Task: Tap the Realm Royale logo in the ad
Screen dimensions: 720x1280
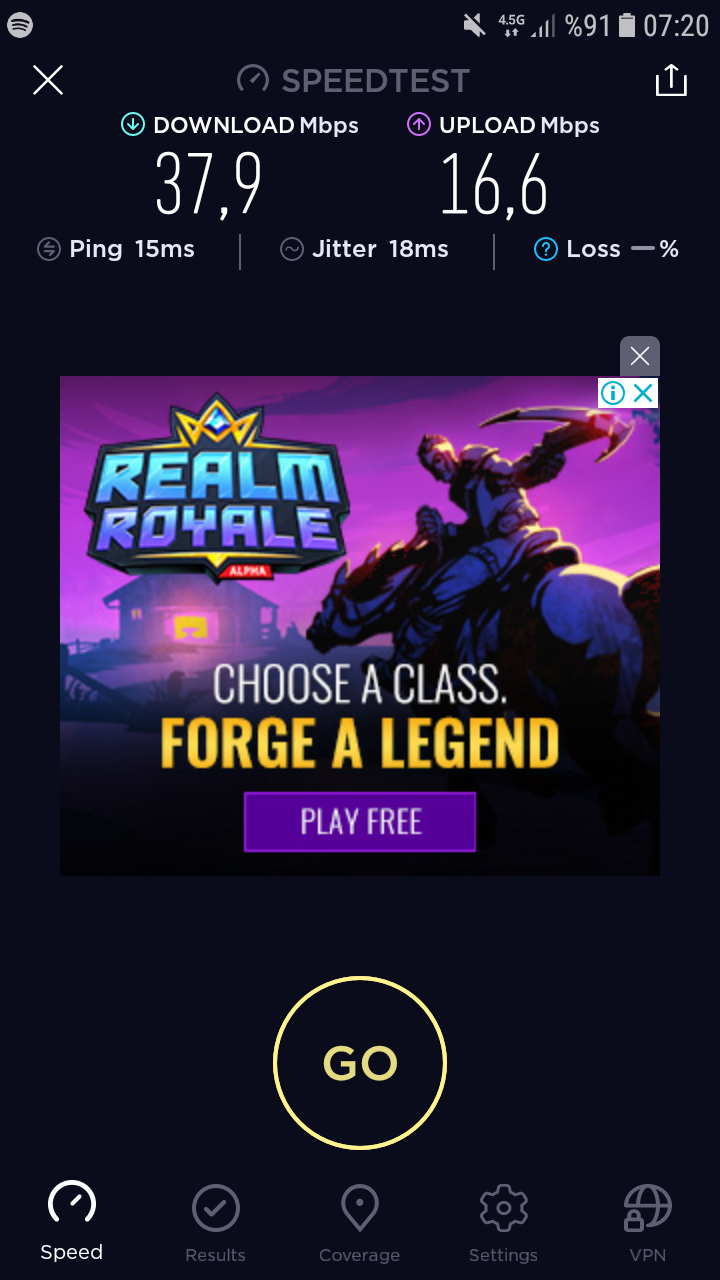Action: point(215,490)
